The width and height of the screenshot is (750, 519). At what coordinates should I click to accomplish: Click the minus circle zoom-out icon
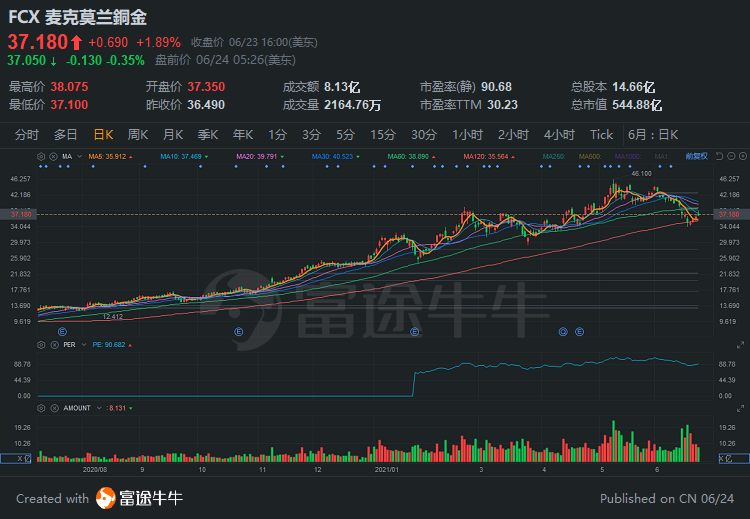(731, 156)
